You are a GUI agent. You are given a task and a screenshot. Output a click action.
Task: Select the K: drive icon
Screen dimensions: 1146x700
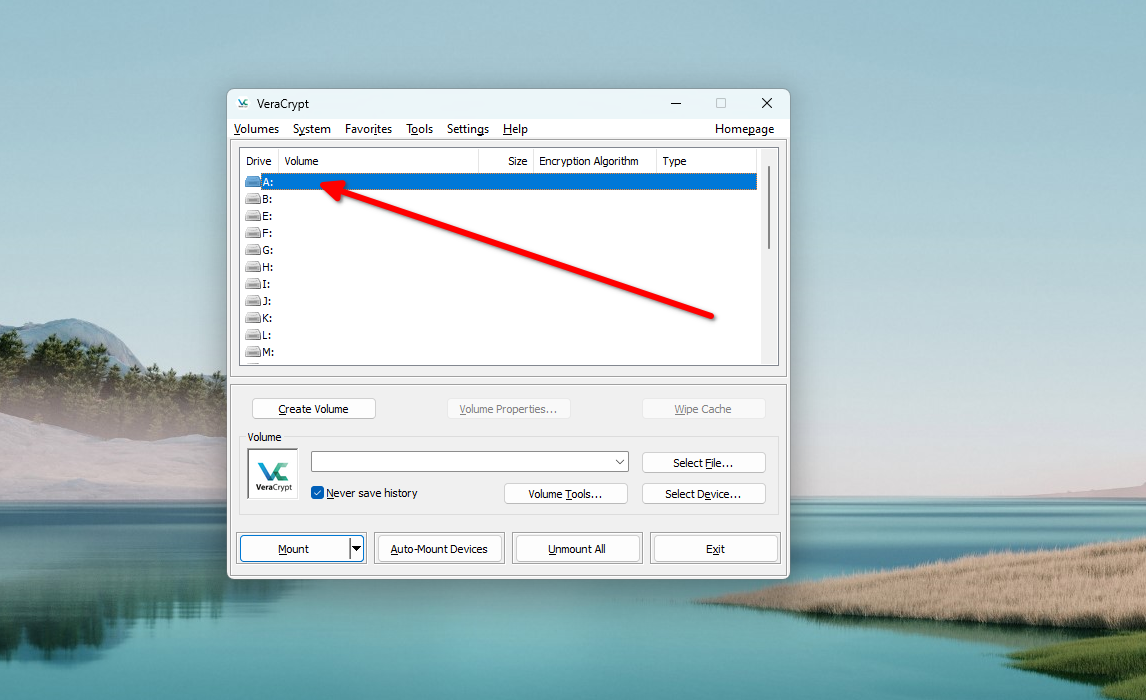(253, 318)
